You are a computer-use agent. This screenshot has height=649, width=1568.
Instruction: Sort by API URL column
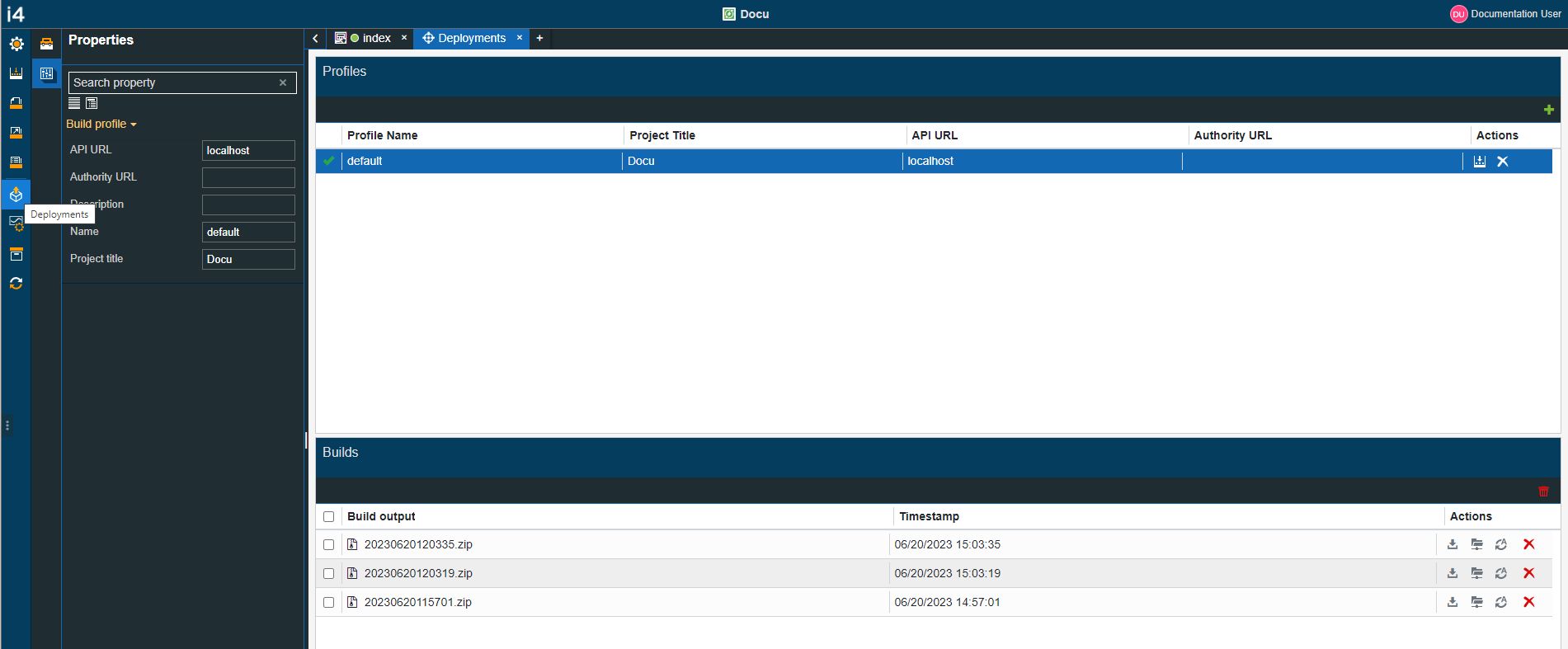(935, 135)
